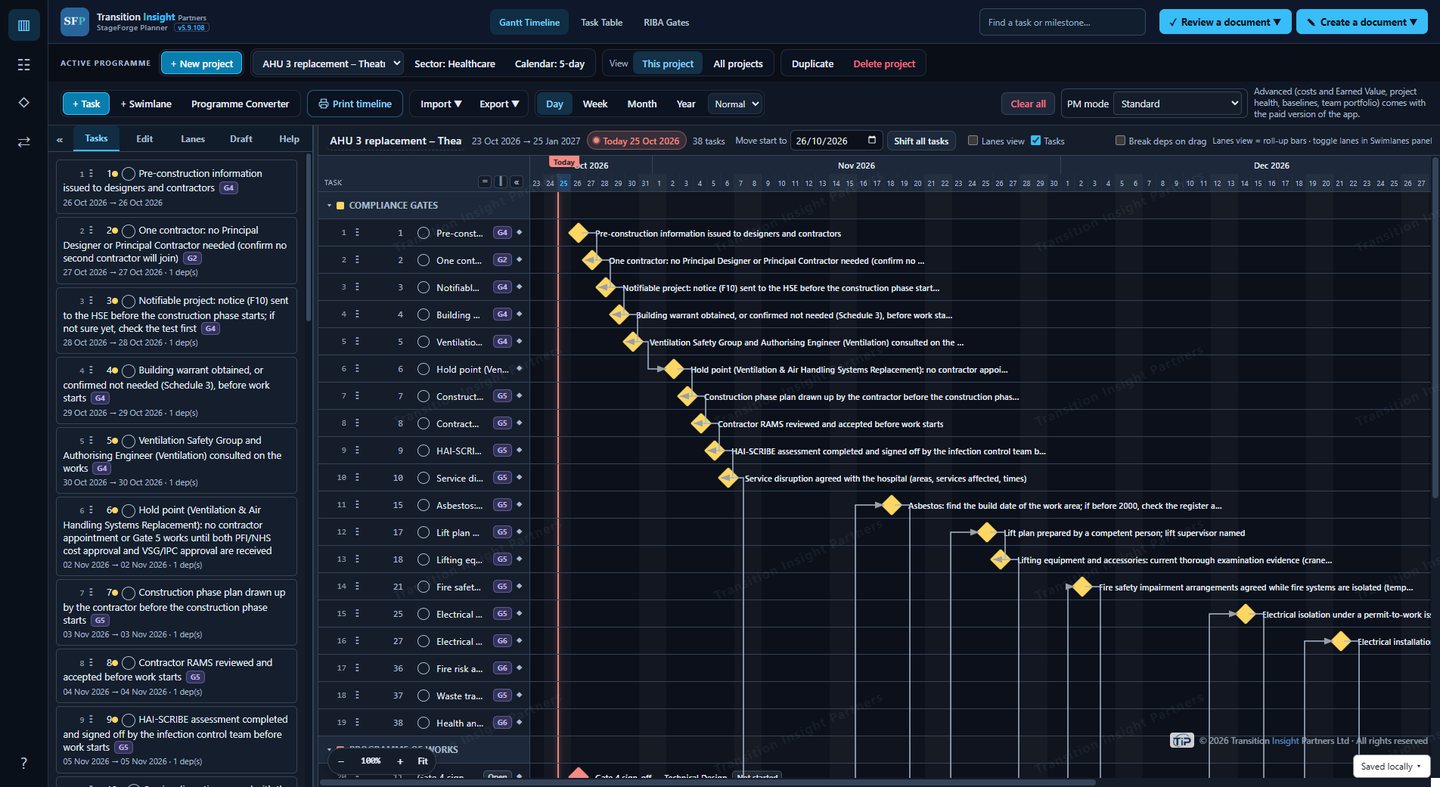
Task: Toggle completion circle for Hold point row 6
Action: [423, 369]
